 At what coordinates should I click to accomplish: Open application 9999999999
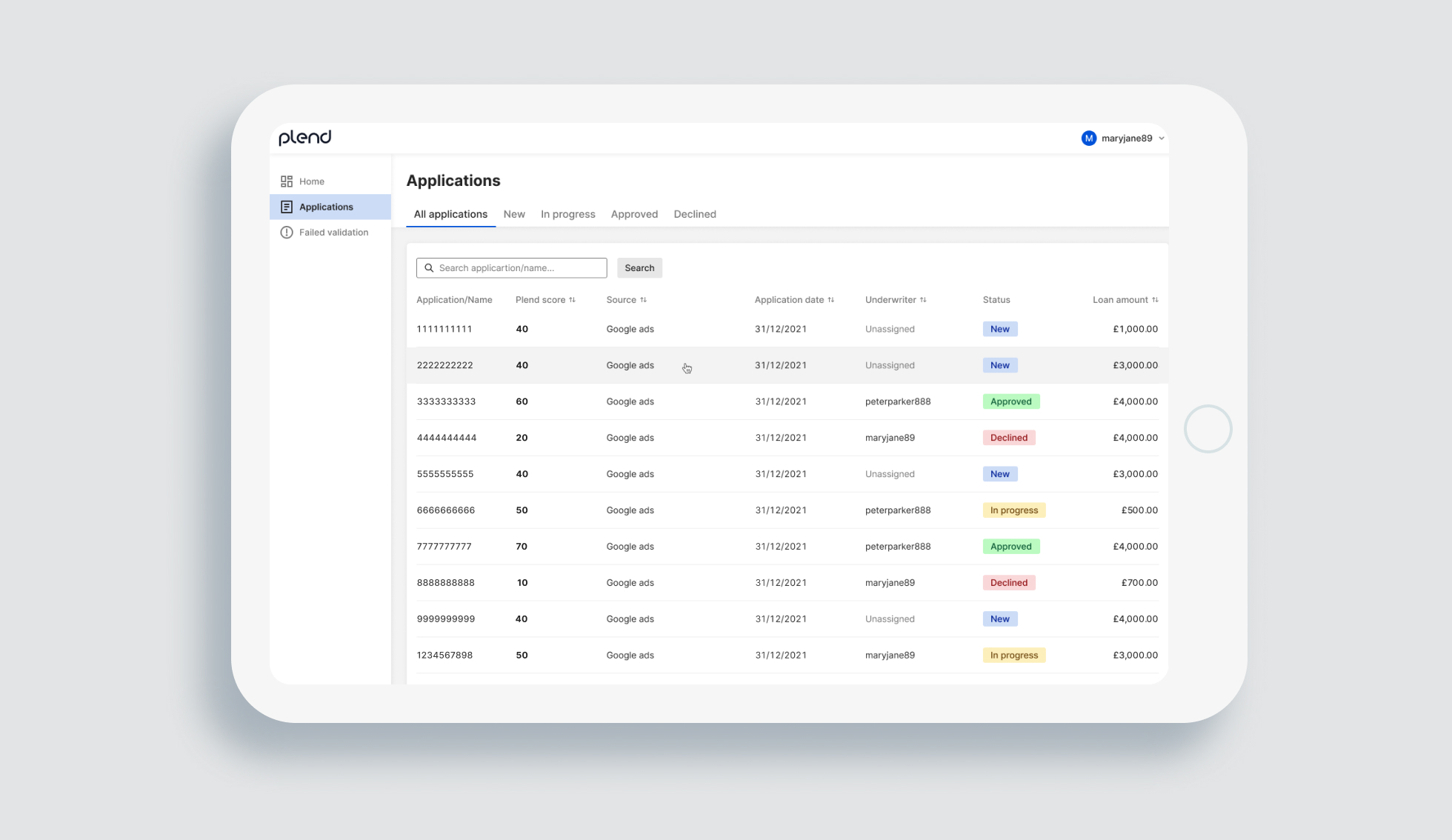tap(446, 619)
